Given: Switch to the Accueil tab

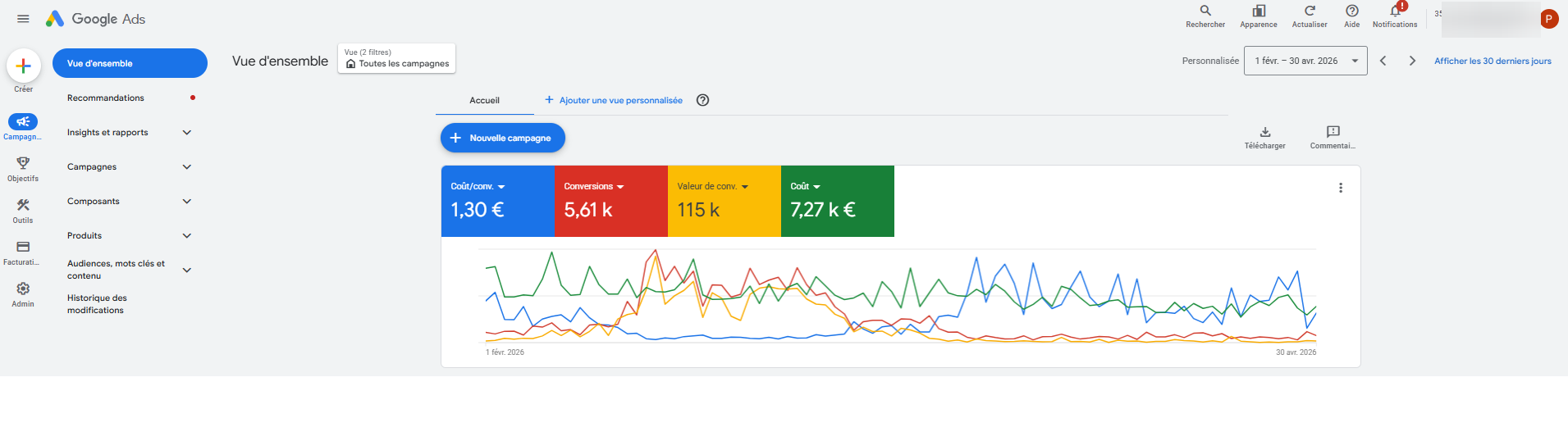Looking at the screenshot, I should tap(484, 100).
